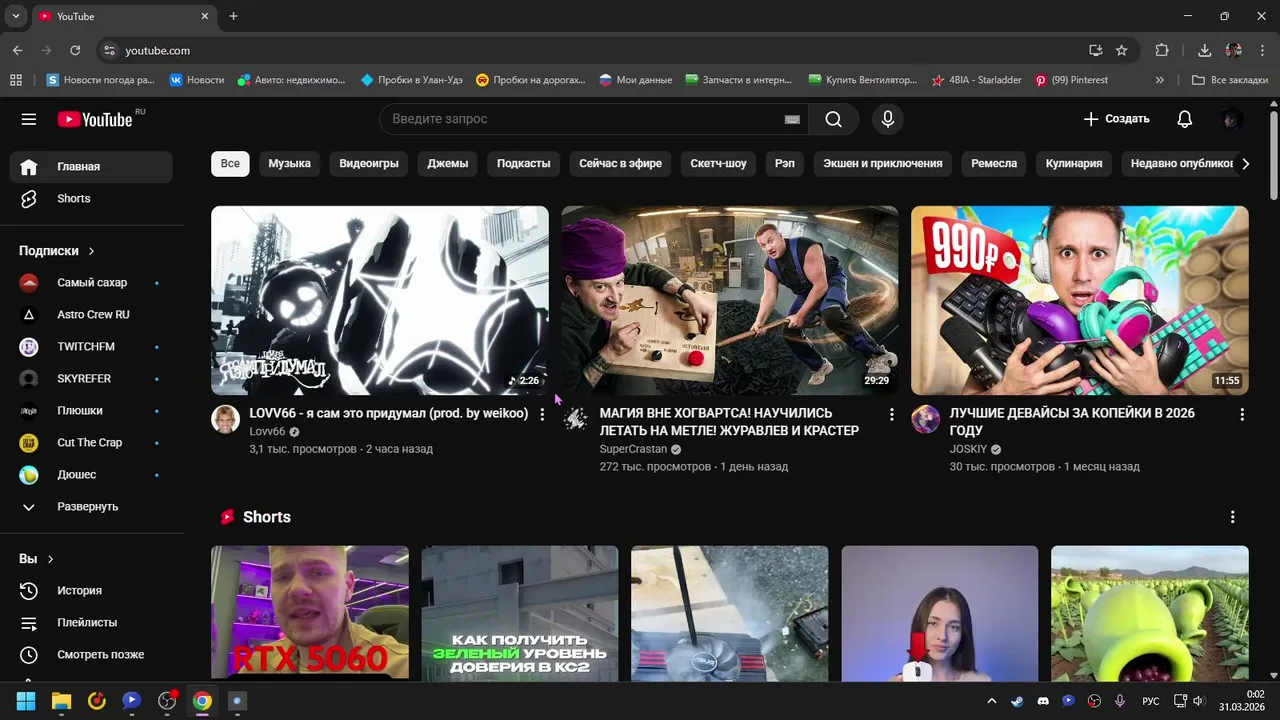
Task: Select the Подкасты category chip
Action: pyautogui.click(x=524, y=164)
